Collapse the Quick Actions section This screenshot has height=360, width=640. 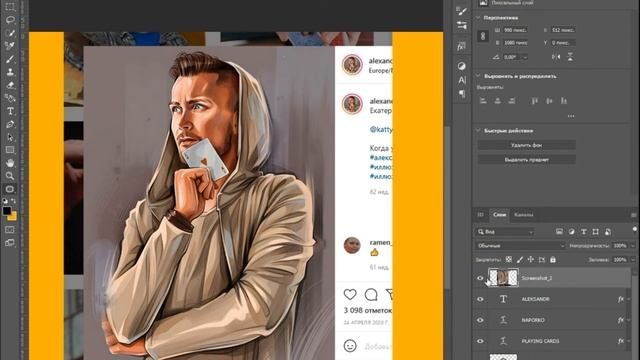coord(478,131)
